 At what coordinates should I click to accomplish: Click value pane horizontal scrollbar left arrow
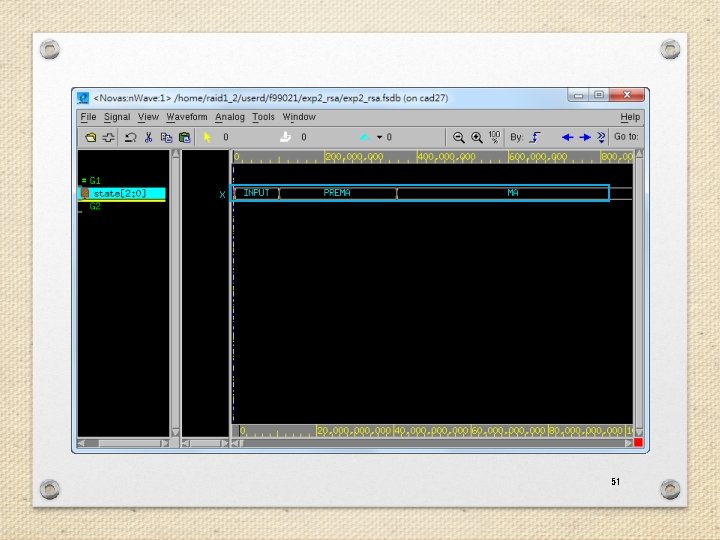pyautogui.click(x=185, y=444)
